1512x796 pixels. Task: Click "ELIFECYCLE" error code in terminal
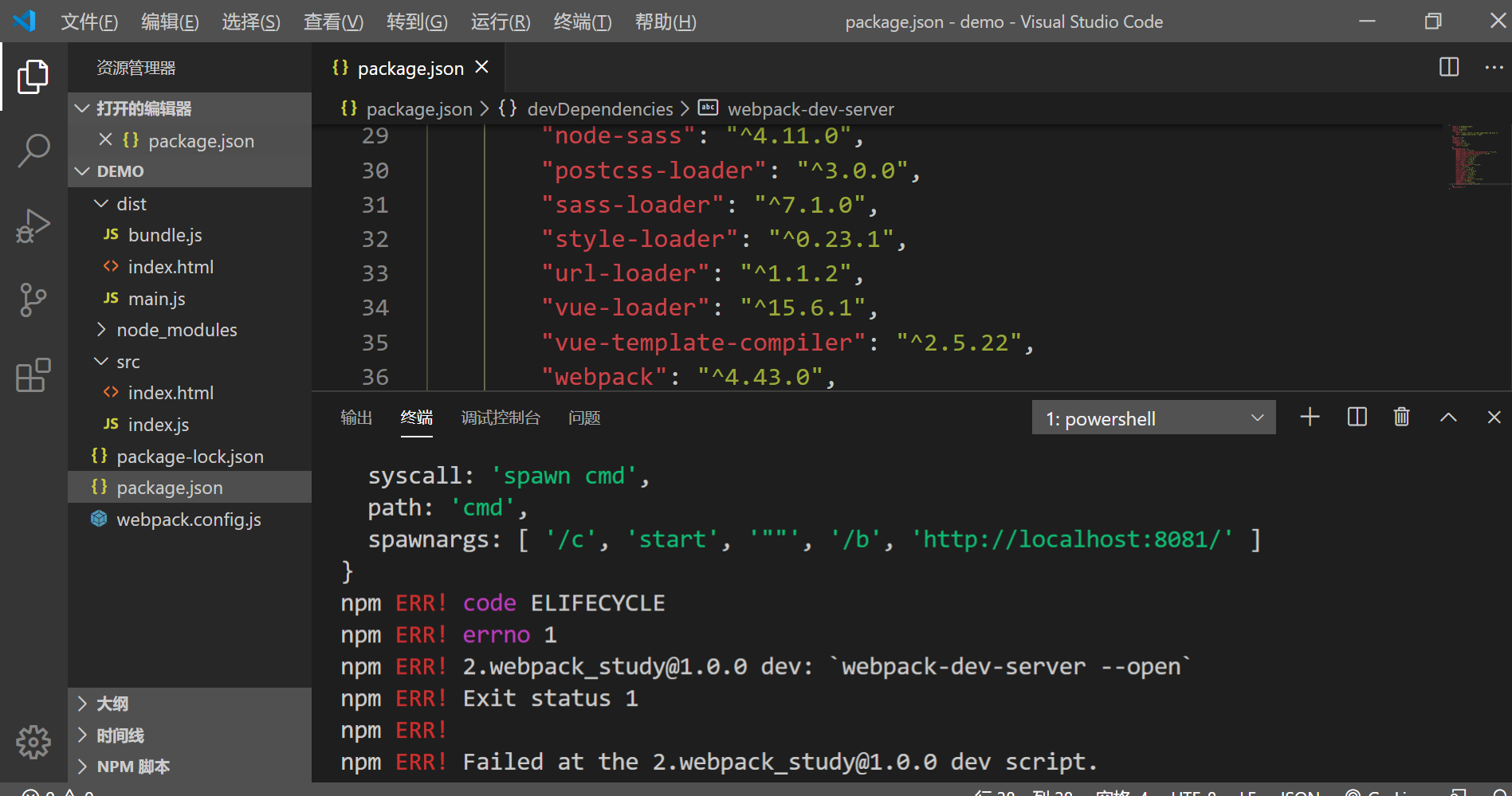598,603
